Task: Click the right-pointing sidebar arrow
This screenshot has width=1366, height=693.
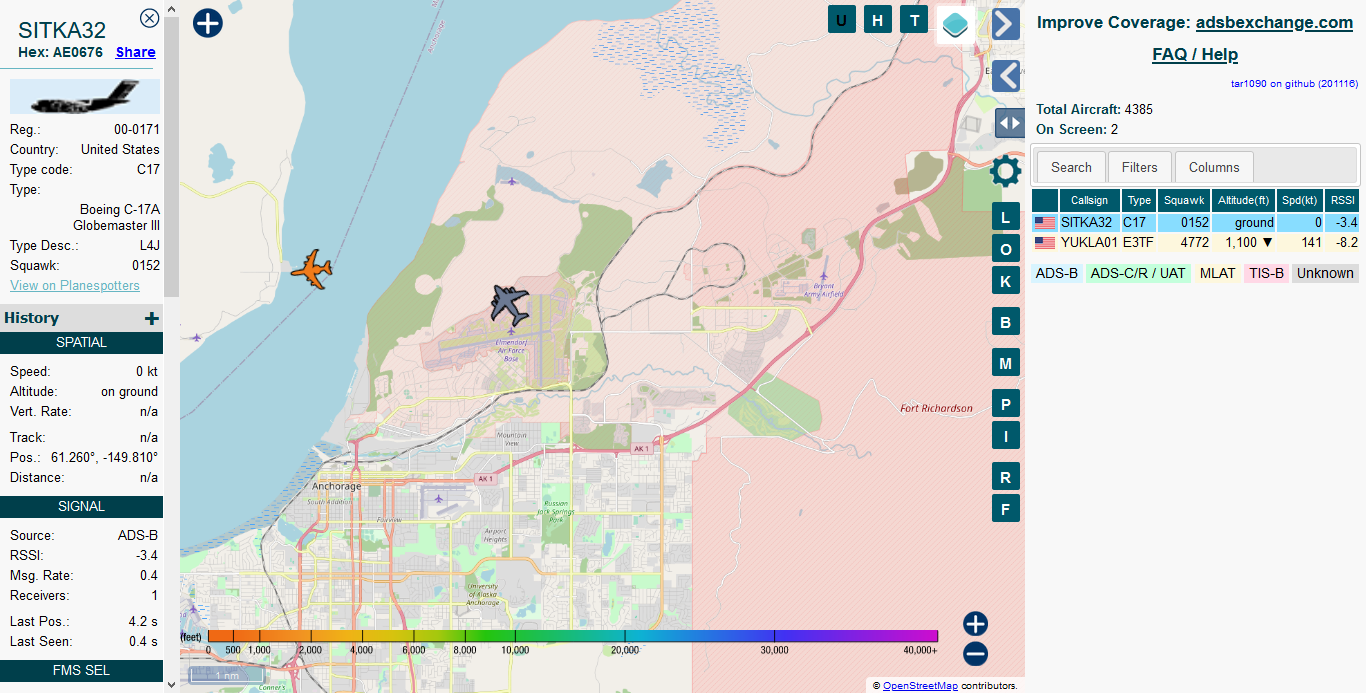Action: pos(1006,24)
